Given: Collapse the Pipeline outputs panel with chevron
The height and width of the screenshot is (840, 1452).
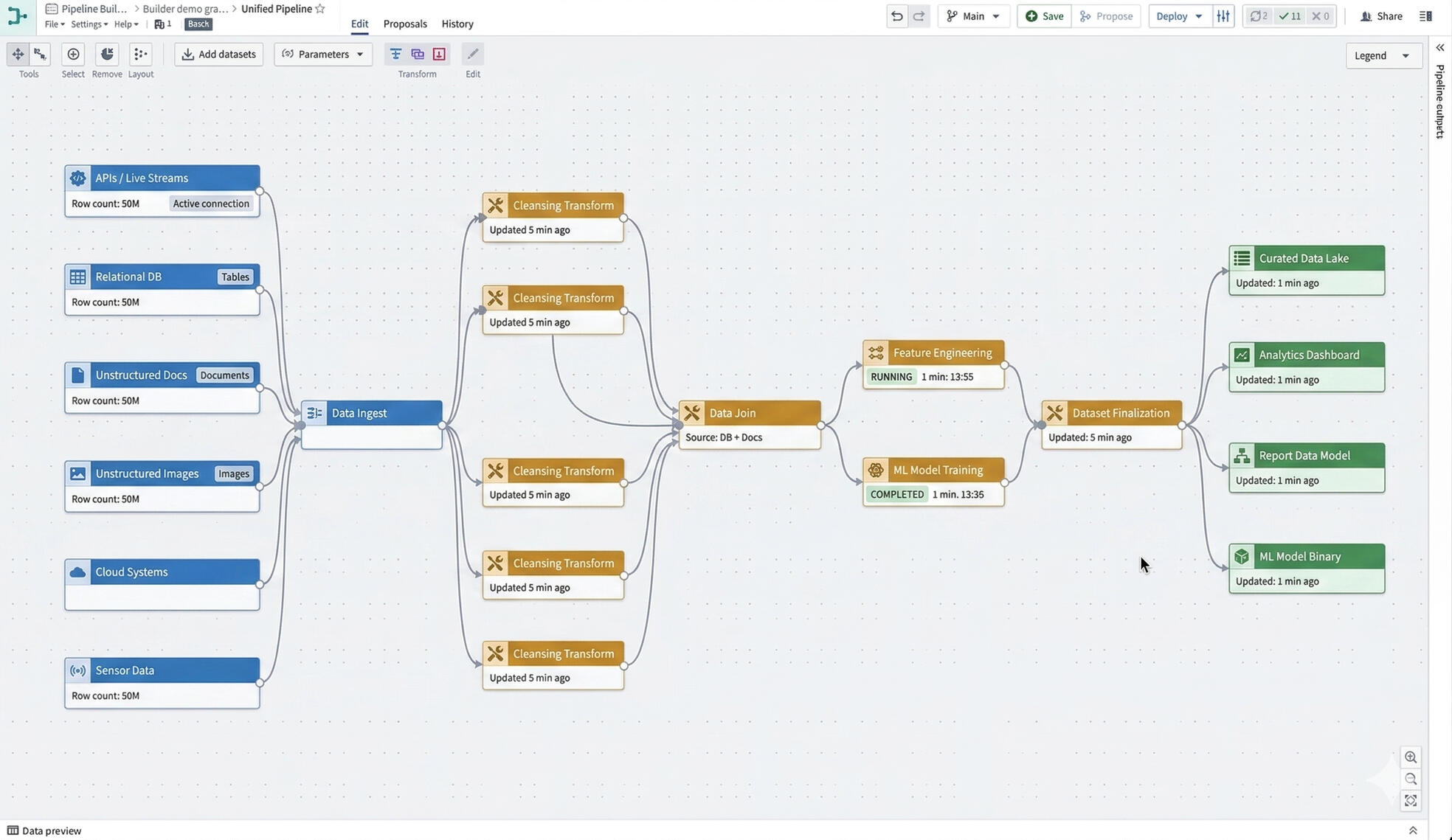Looking at the screenshot, I should [1439, 47].
